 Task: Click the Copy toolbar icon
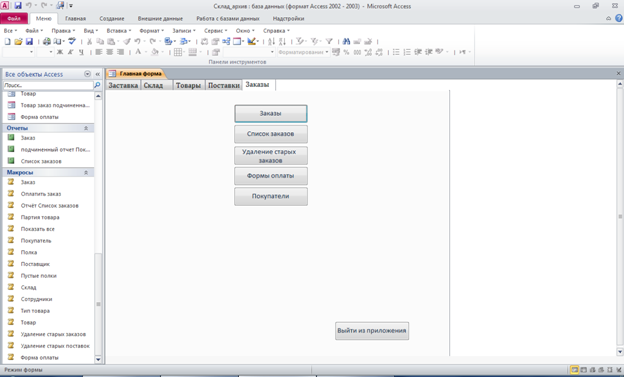click(100, 41)
